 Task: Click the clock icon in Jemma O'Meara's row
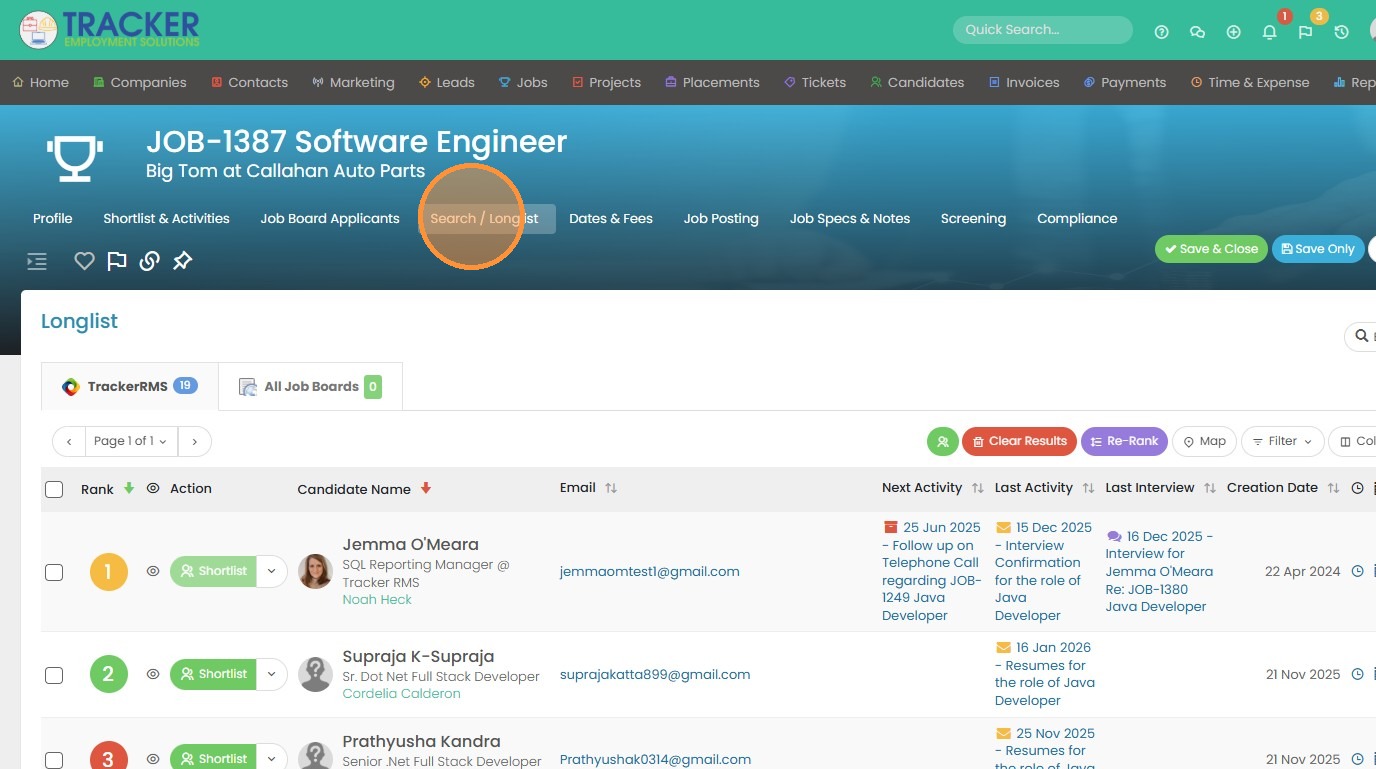[1357, 571]
